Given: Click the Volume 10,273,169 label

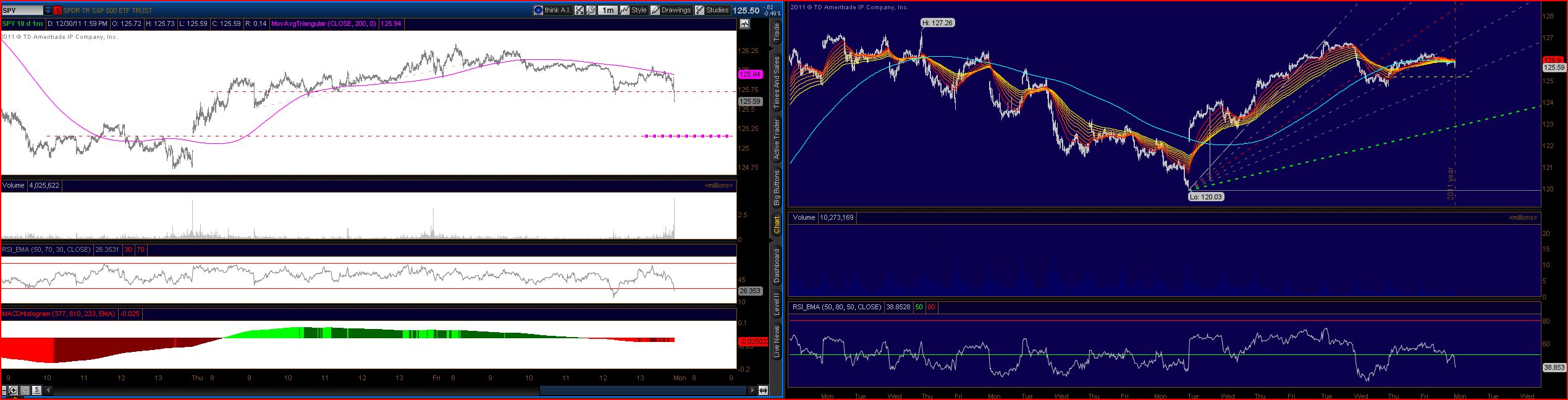Looking at the screenshot, I should (823, 217).
